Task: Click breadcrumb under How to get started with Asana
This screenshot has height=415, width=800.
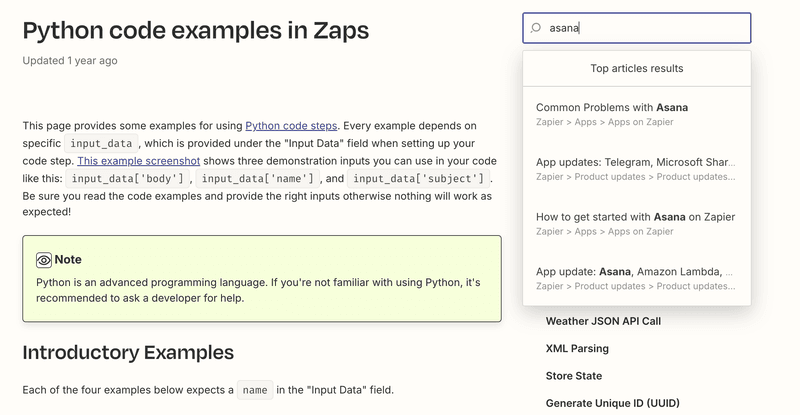Action: tap(605, 232)
